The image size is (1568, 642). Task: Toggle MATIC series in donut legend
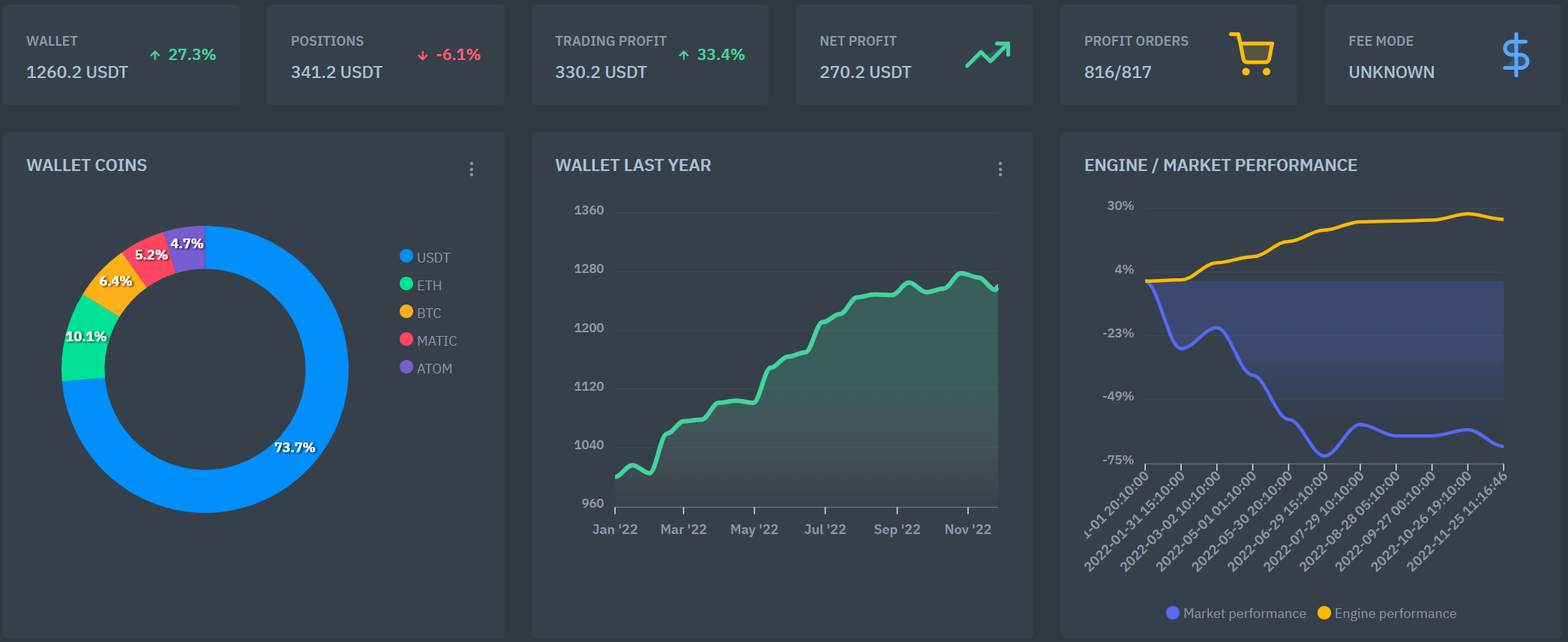click(428, 340)
